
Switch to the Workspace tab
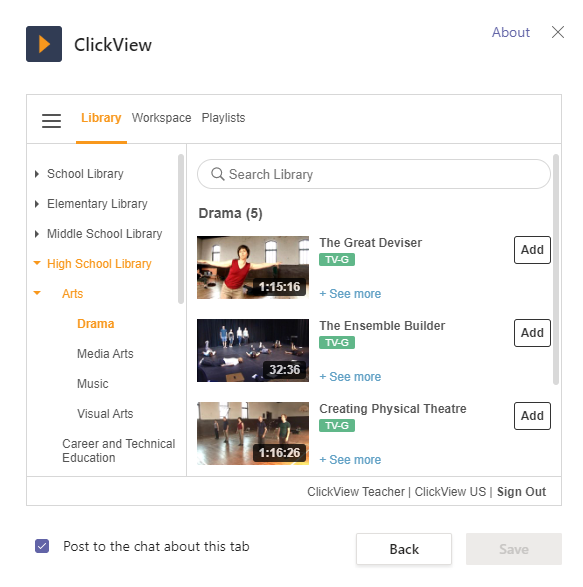[x=161, y=118]
